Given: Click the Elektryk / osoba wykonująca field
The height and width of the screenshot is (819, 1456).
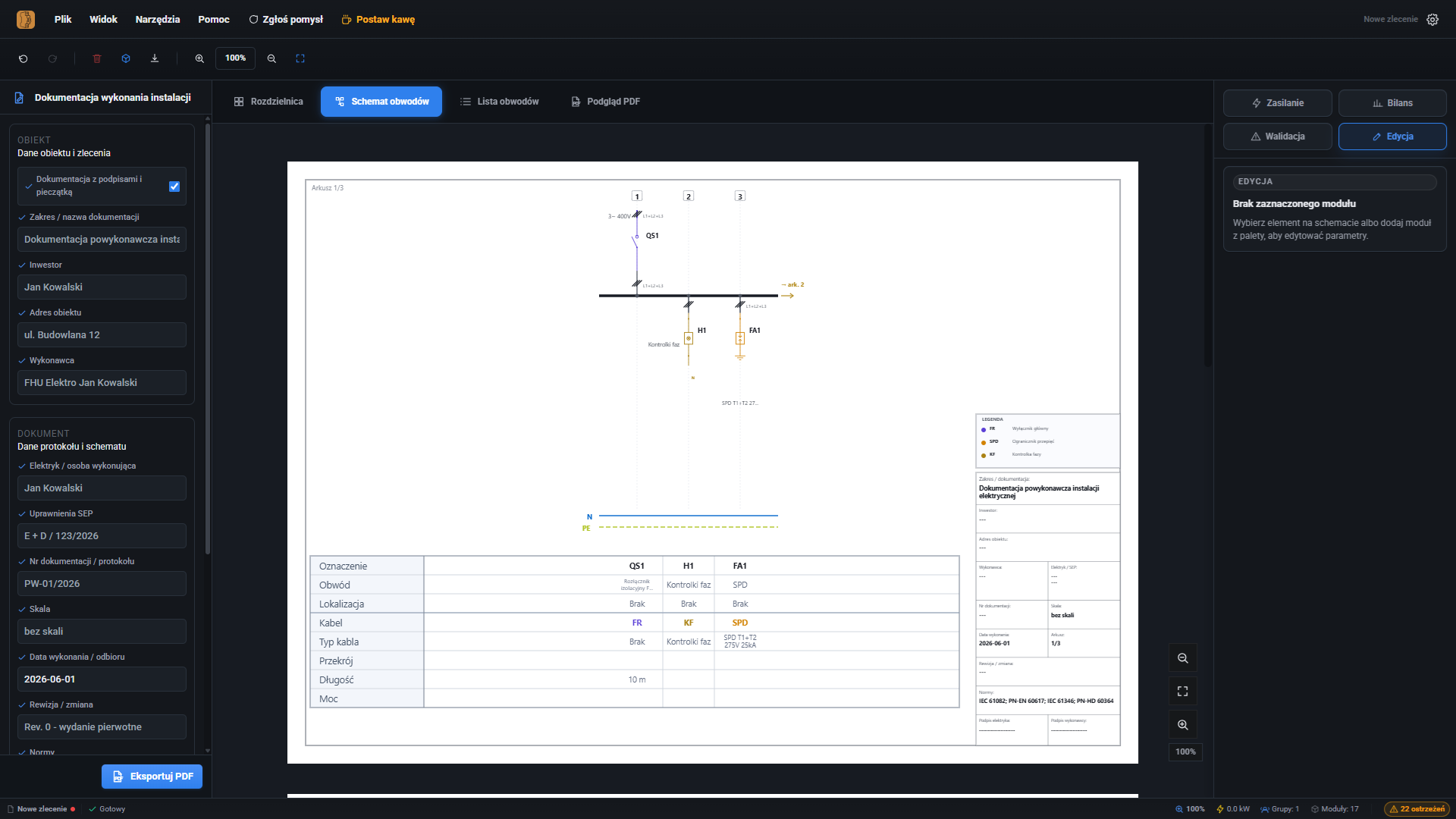Looking at the screenshot, I should pos(102,488).
